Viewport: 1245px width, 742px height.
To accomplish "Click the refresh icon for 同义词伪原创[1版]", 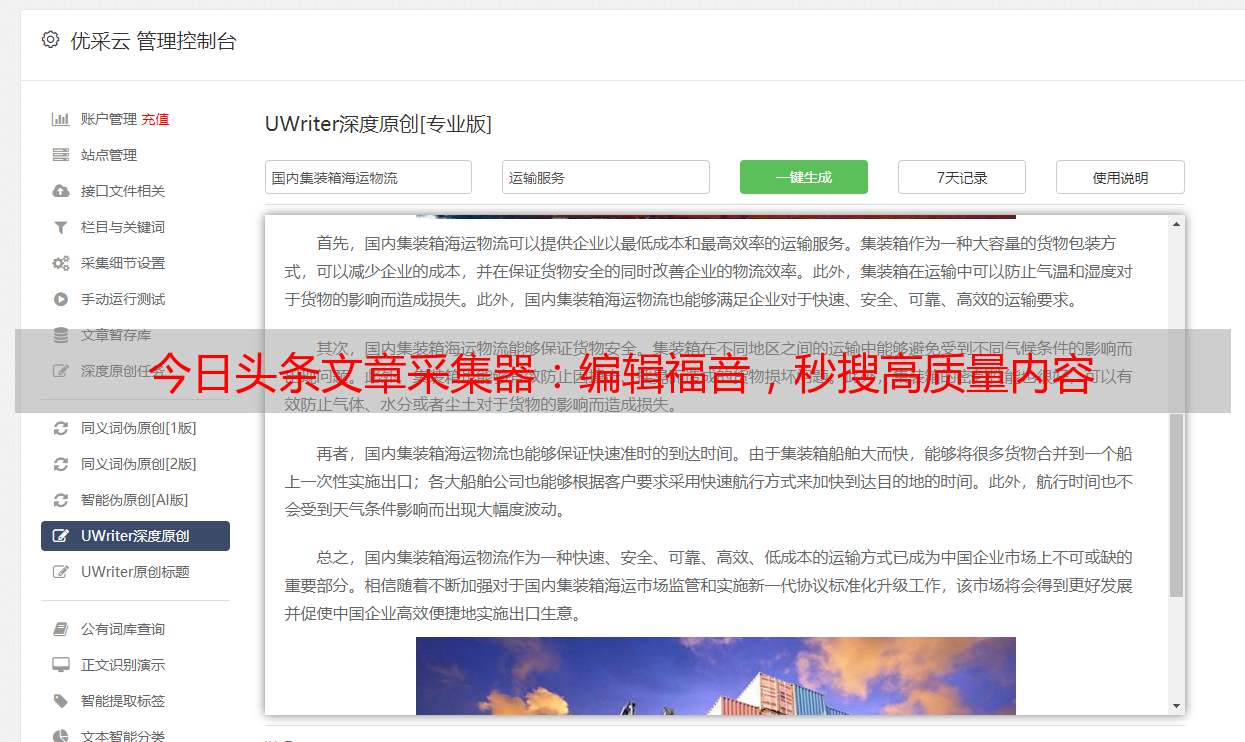I will [x=61, y=428].
